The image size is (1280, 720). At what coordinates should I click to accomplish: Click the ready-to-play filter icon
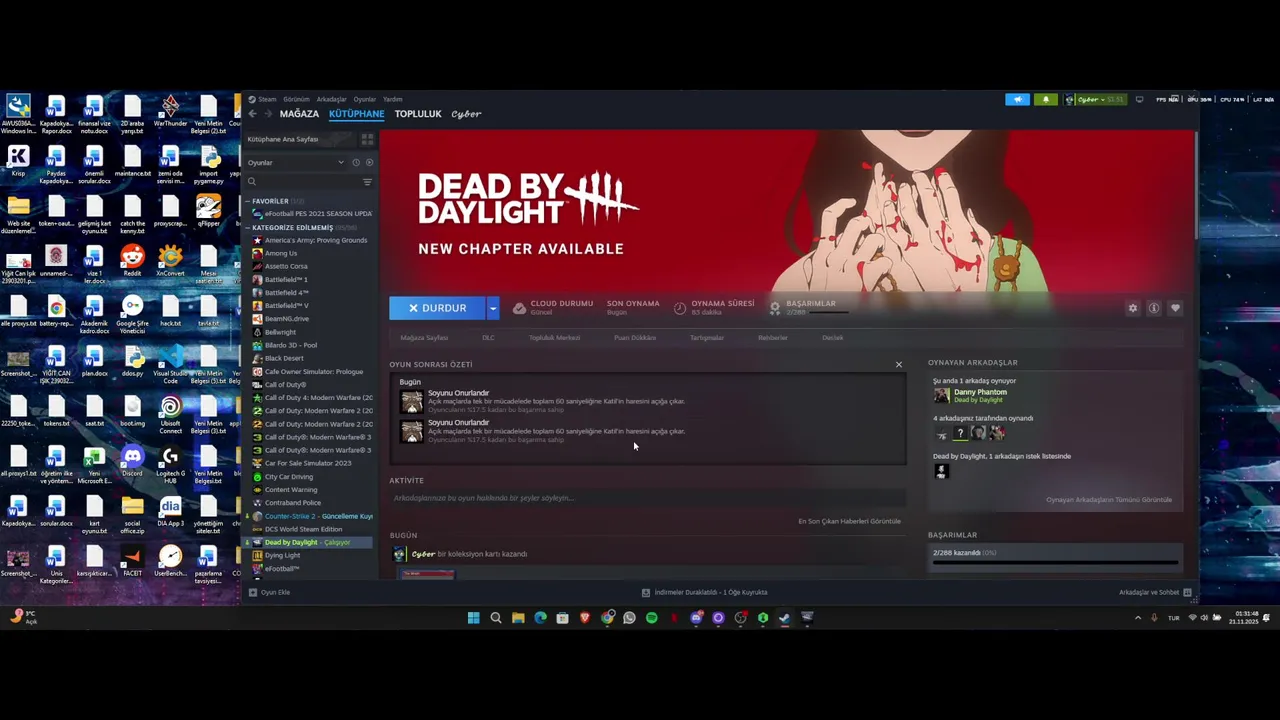coord(369,162)
